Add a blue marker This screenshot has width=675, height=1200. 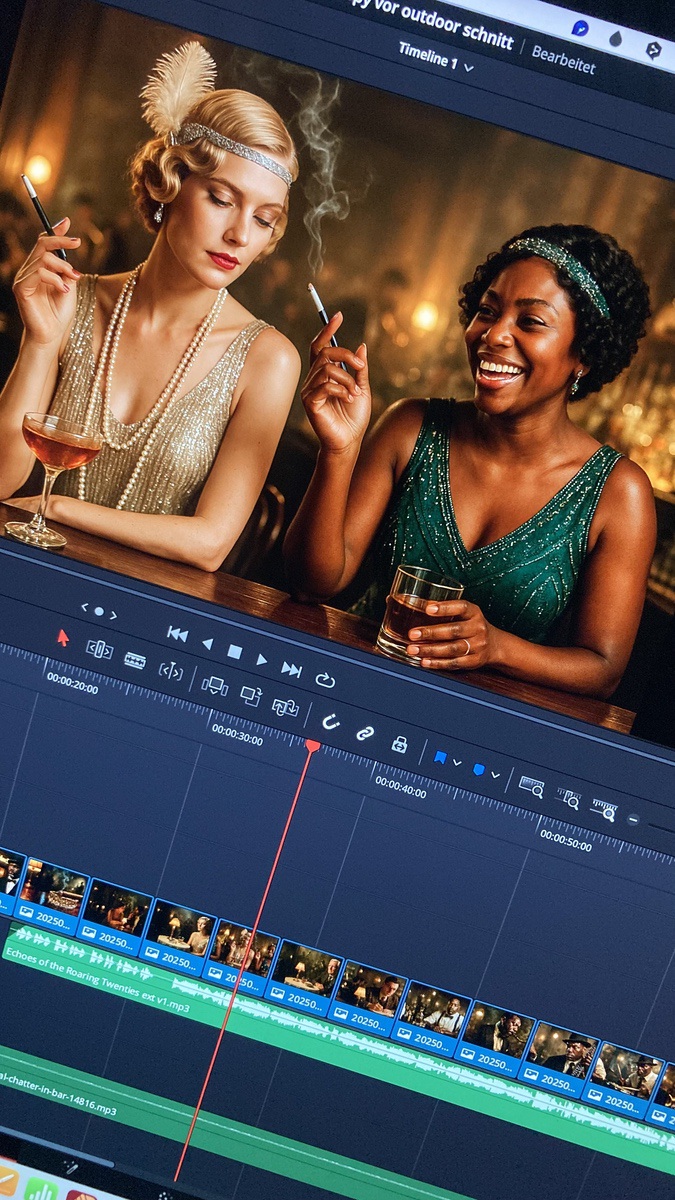(x=478, y=770)
